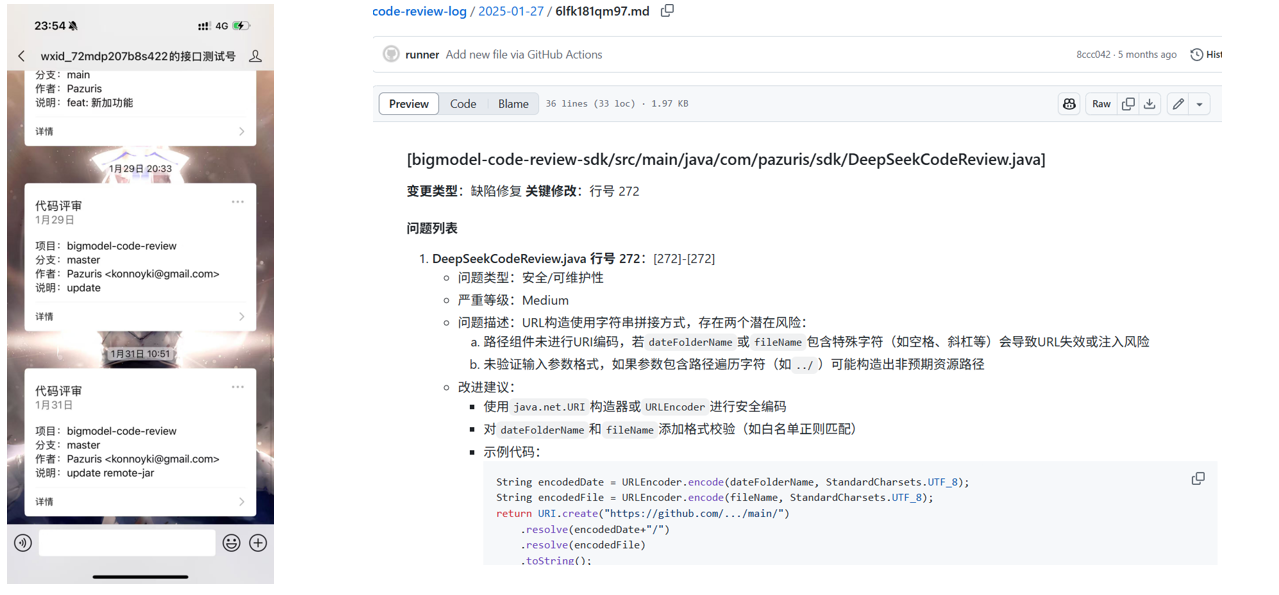Open options menu on 1月29日 card
1279x595 pixels.
point(238,202)
